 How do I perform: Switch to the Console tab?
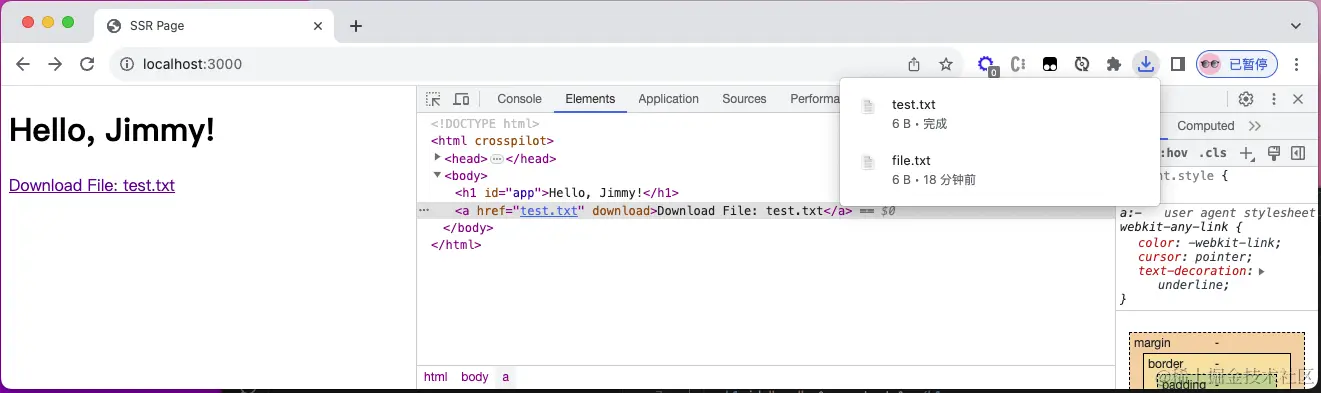pyautogui.click(x=519, y=99)
